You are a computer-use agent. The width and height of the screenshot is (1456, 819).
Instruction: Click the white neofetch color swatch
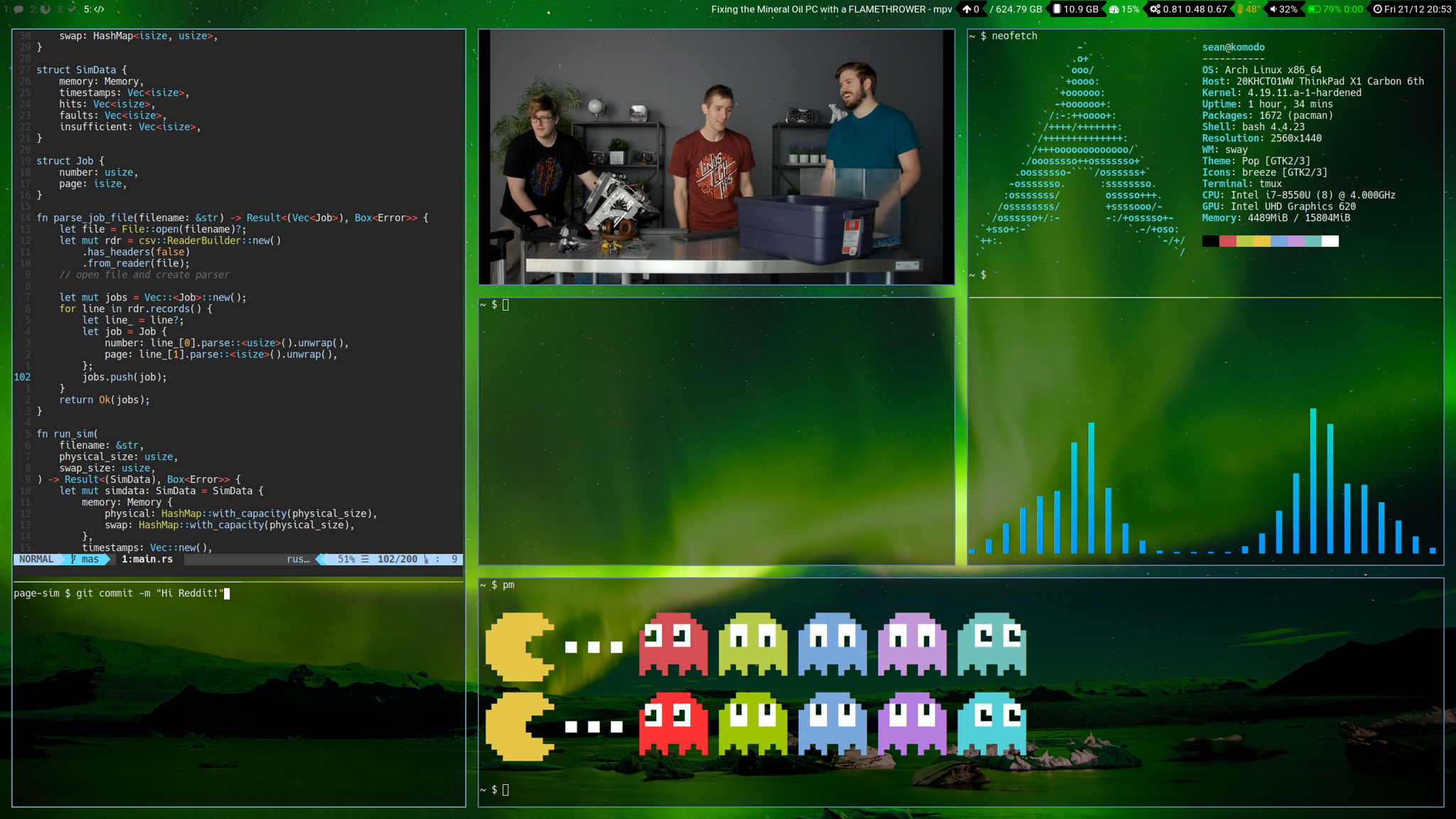click(x=1330, y=241)
